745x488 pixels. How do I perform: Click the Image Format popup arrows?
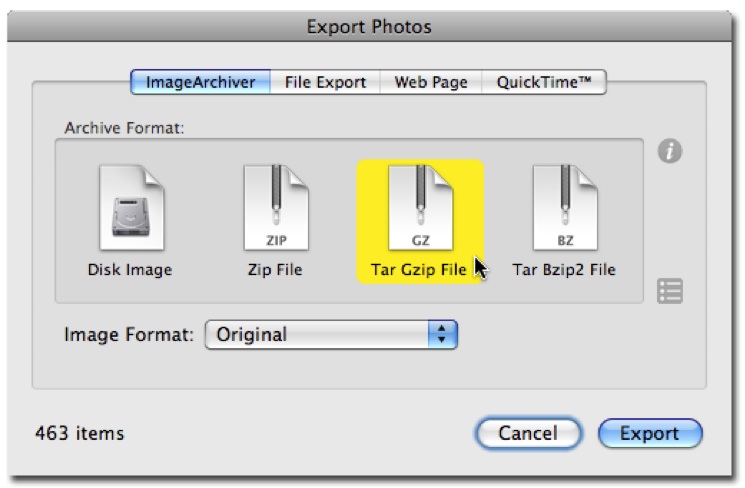click(442, 335)
